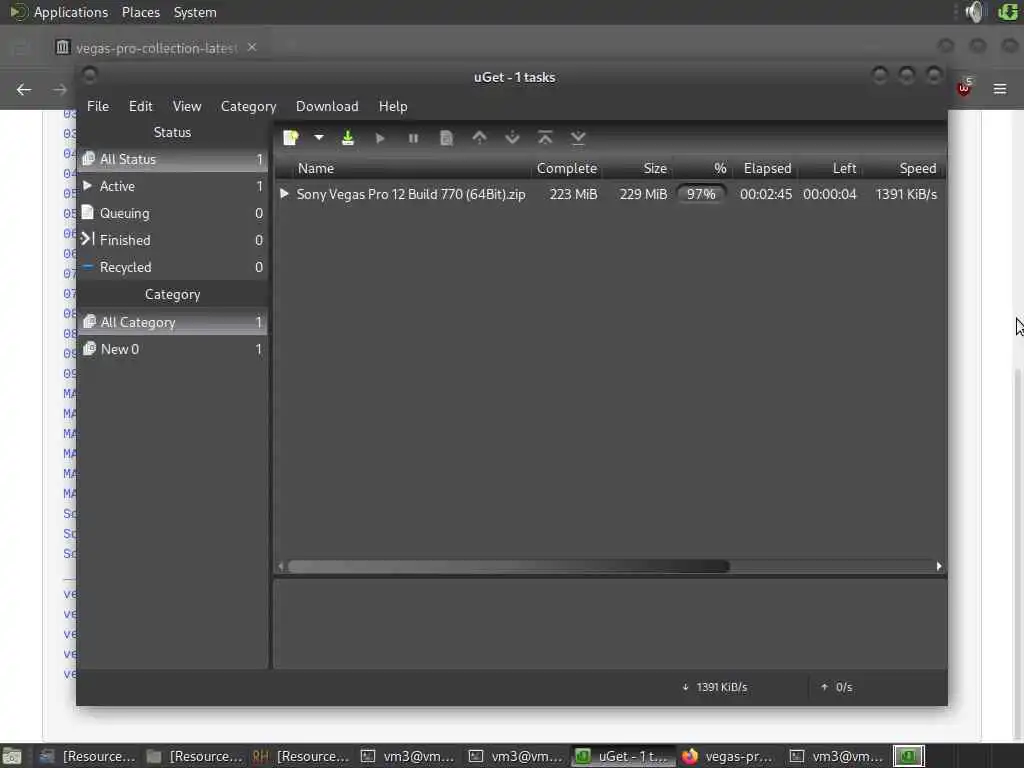This screenshot has width=1024, height=768.
Task: Open the Edit menu in uGet
Action: (140, 106)
